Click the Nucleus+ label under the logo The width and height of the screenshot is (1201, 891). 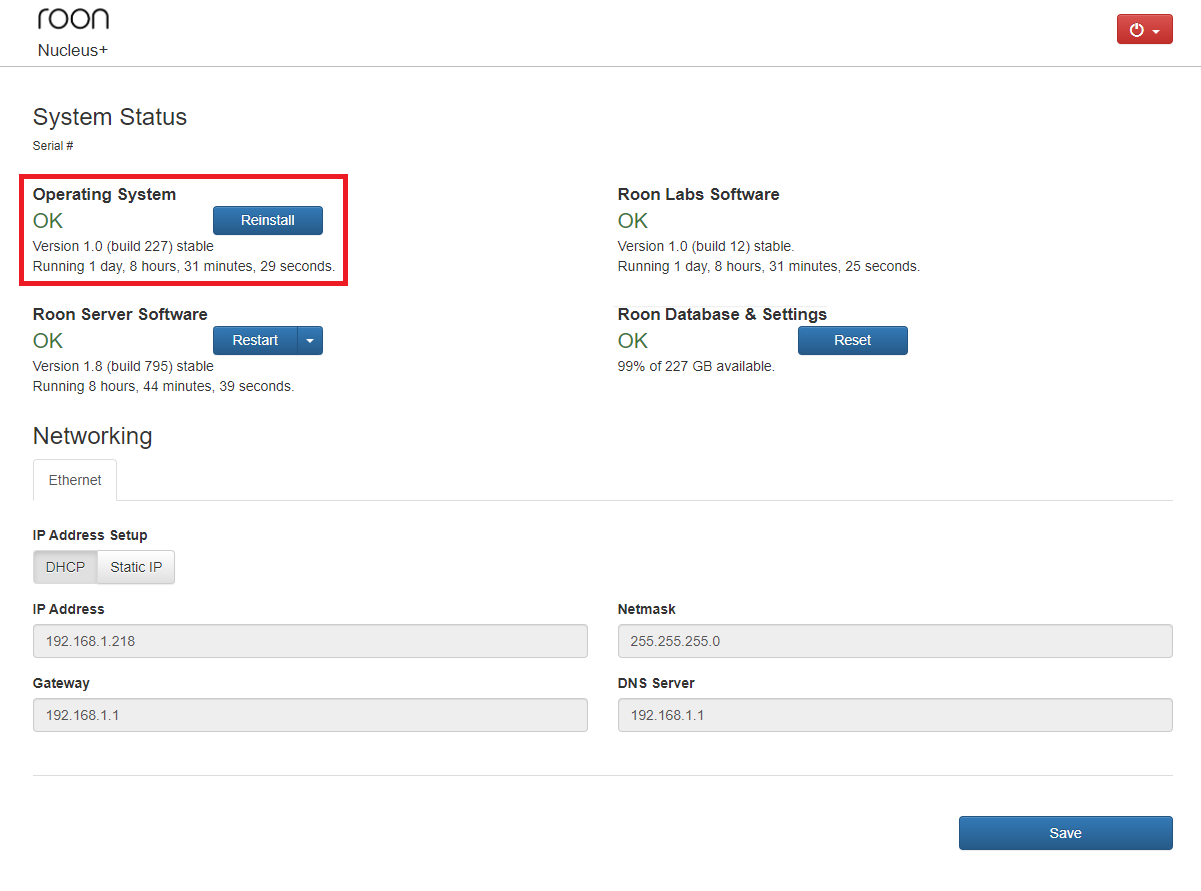(72, 50)
